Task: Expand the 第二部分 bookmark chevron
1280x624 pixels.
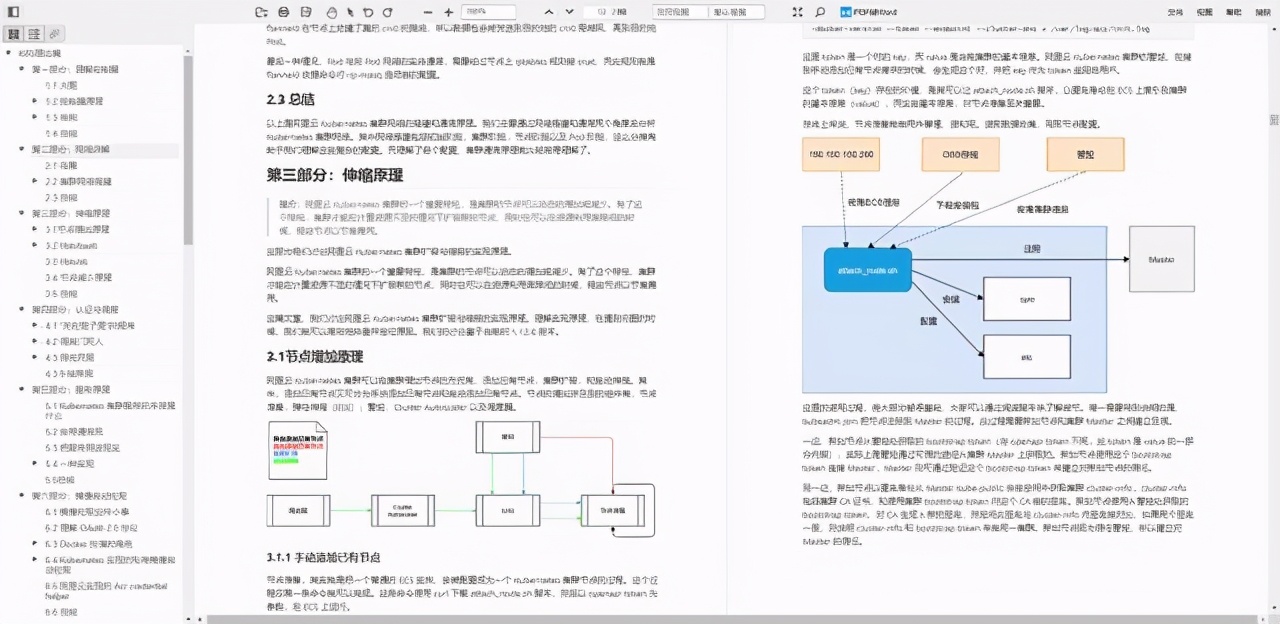Action: [22, 149]
